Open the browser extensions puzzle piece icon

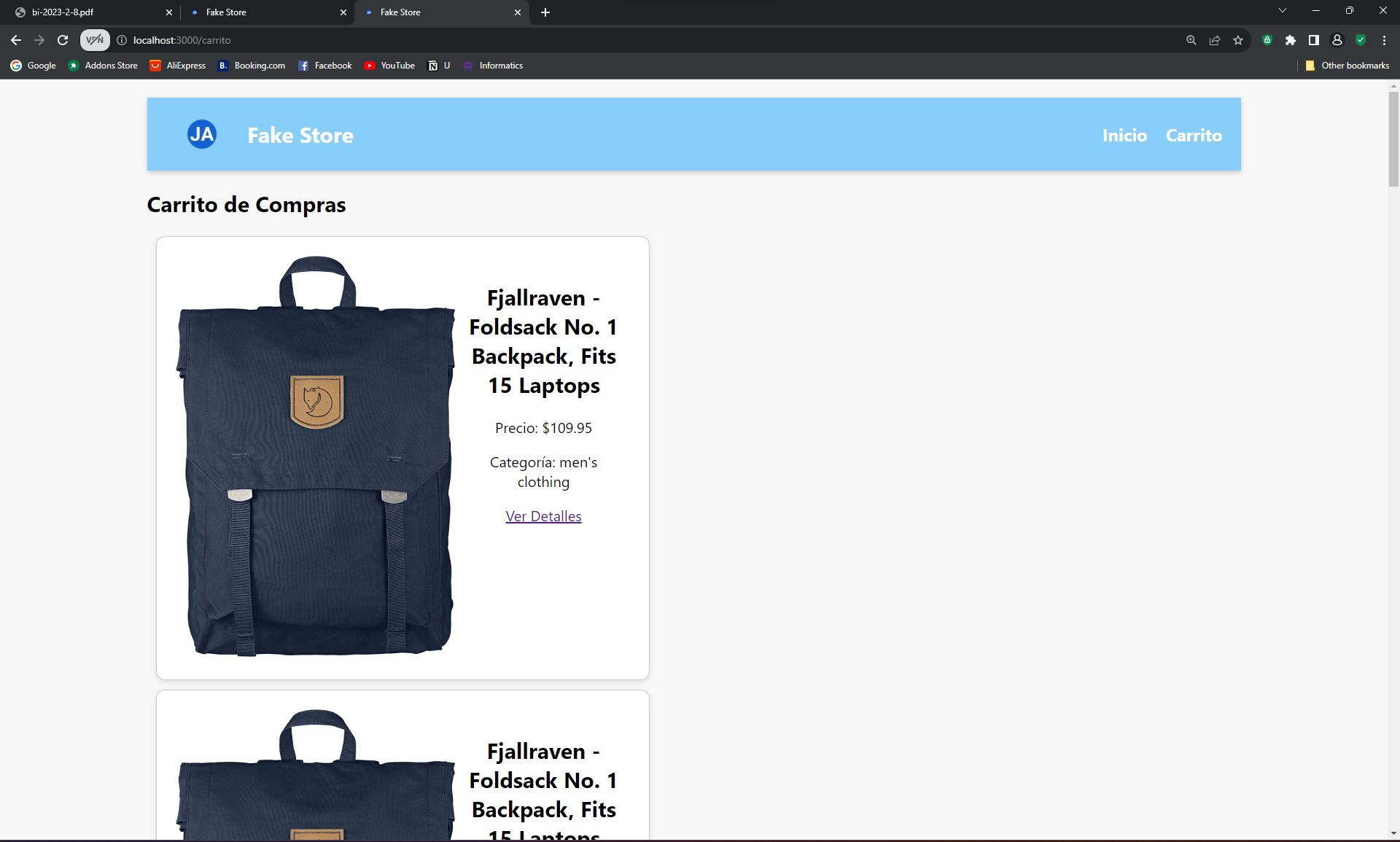1291,40
